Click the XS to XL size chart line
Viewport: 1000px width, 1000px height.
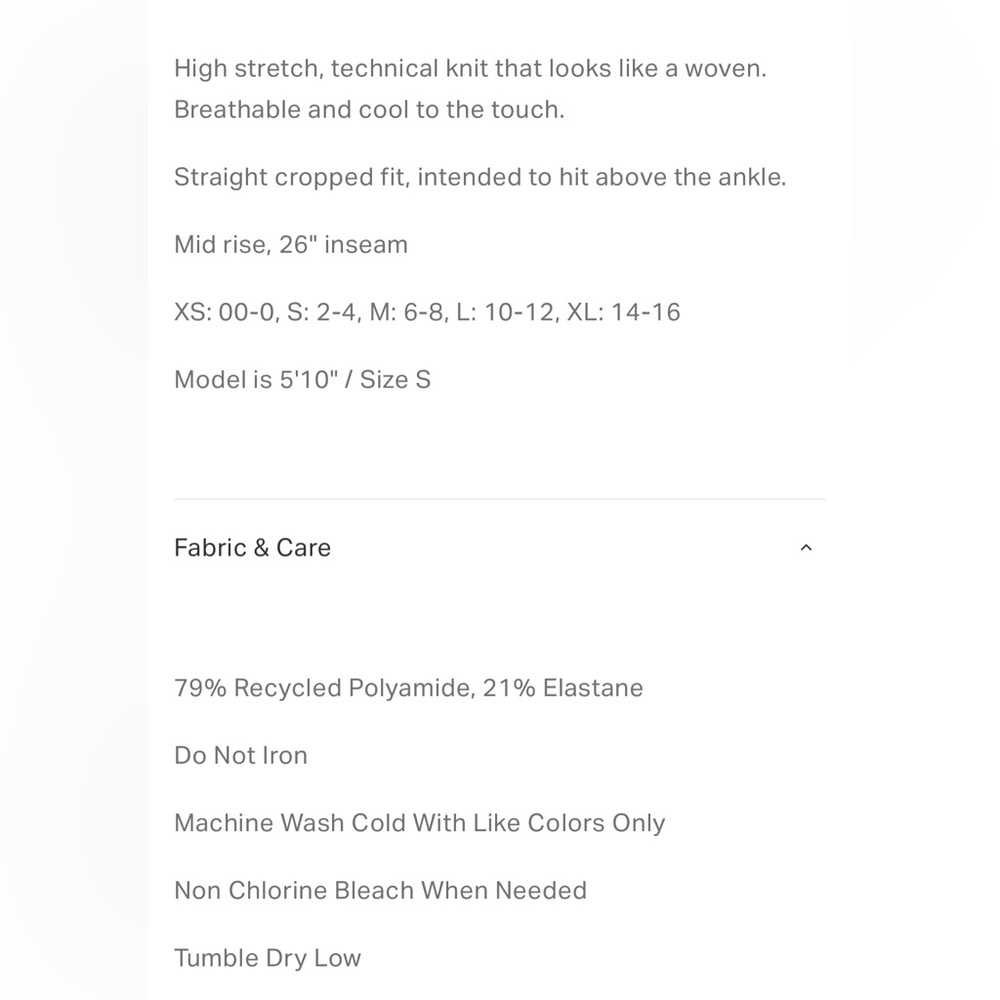pos(427,312)
